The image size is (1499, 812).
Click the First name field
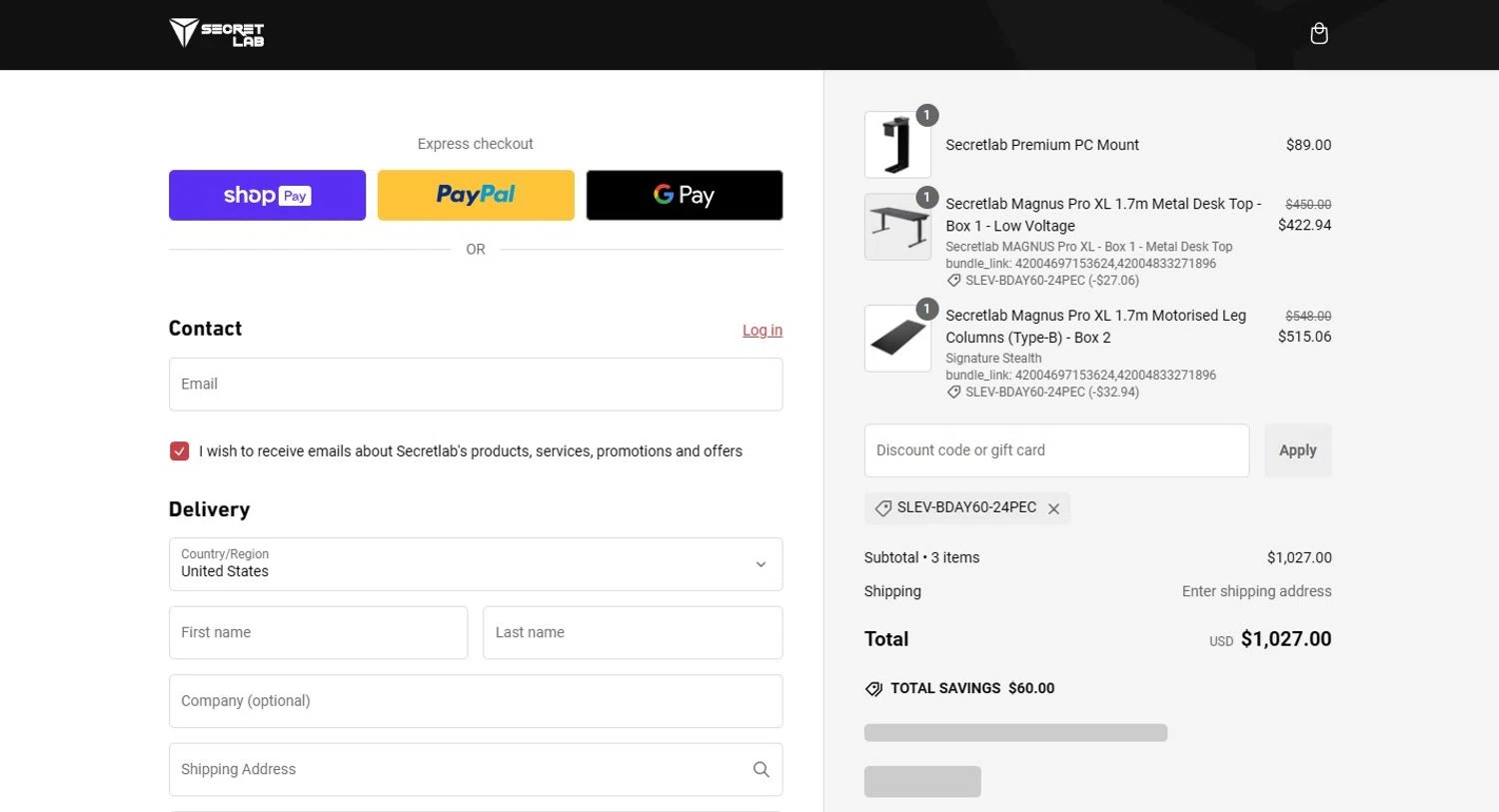tap(318, 632)
